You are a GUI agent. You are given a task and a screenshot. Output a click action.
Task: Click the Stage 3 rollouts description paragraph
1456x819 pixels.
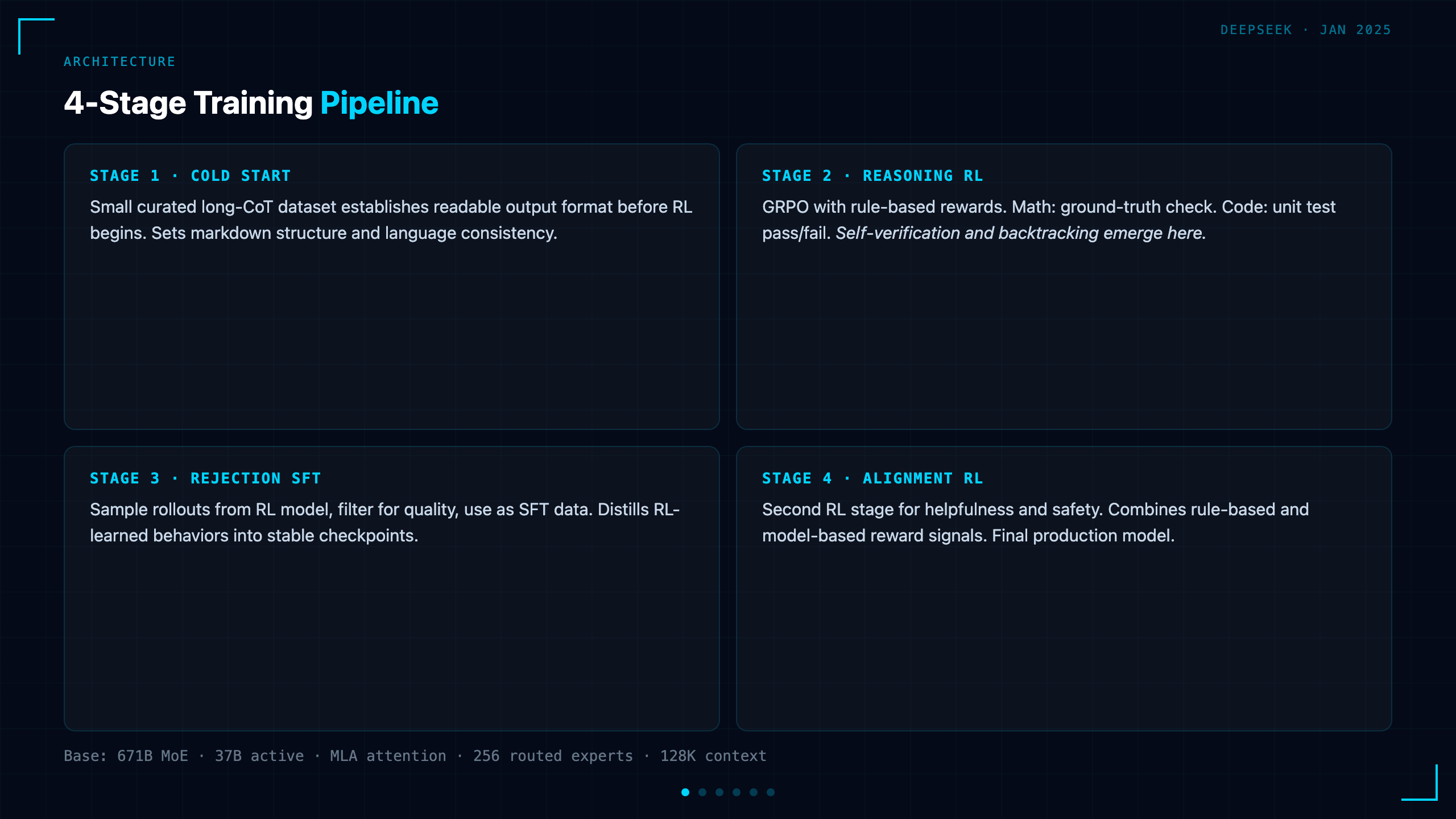point(385,522)
